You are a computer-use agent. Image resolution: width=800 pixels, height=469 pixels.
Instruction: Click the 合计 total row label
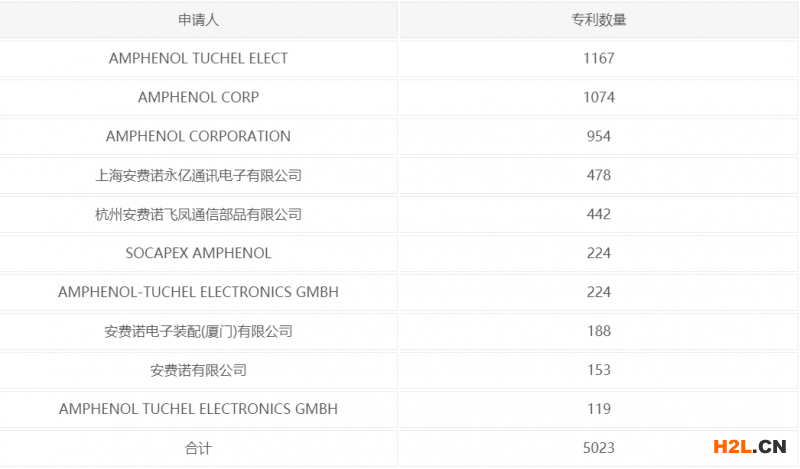pyautogui.click(x=198, y=448)
